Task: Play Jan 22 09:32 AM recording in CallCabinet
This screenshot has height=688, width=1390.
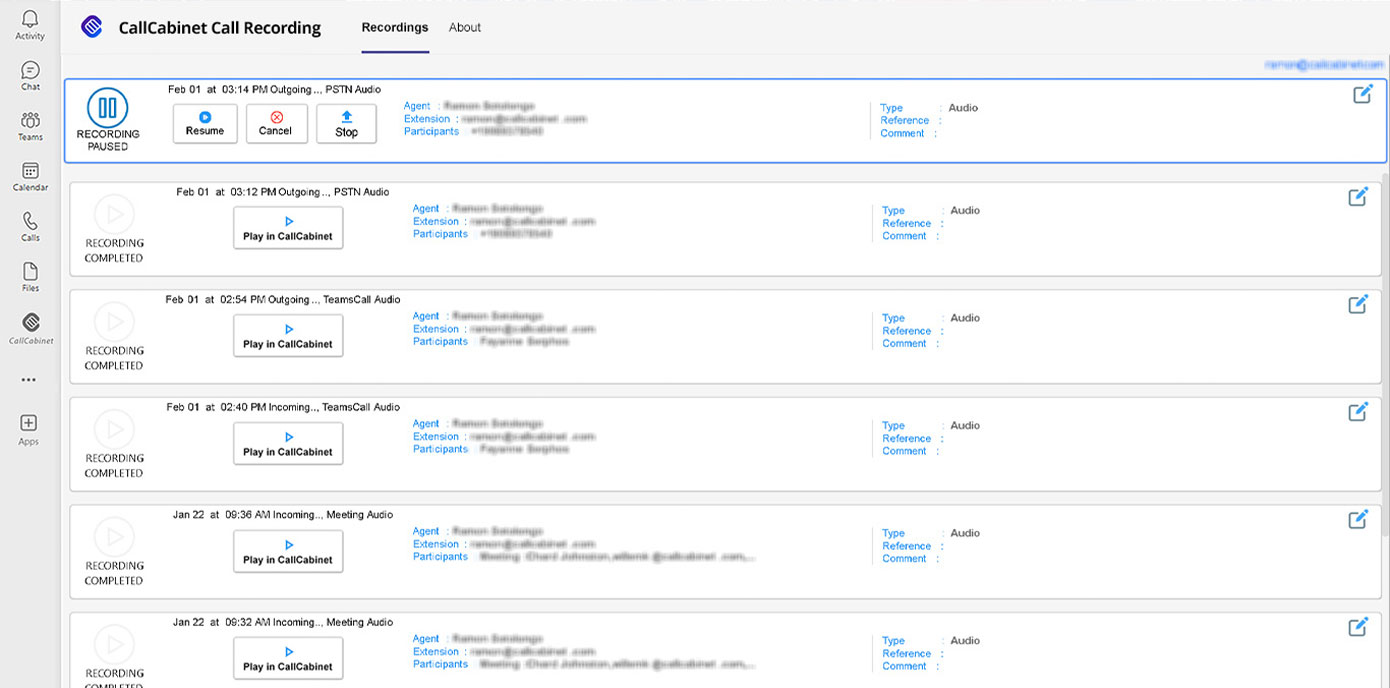Action: (x=288, y=658)
